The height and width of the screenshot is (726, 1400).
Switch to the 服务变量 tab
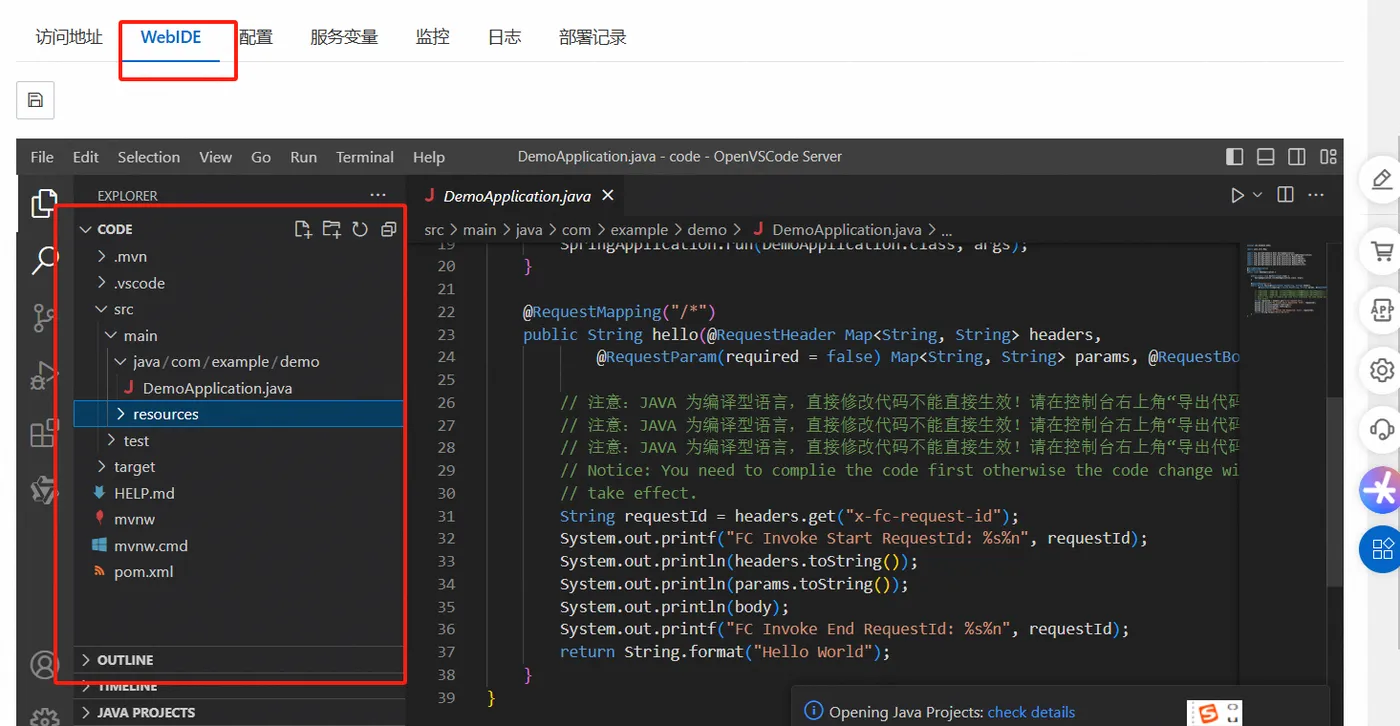pos(344,37)
